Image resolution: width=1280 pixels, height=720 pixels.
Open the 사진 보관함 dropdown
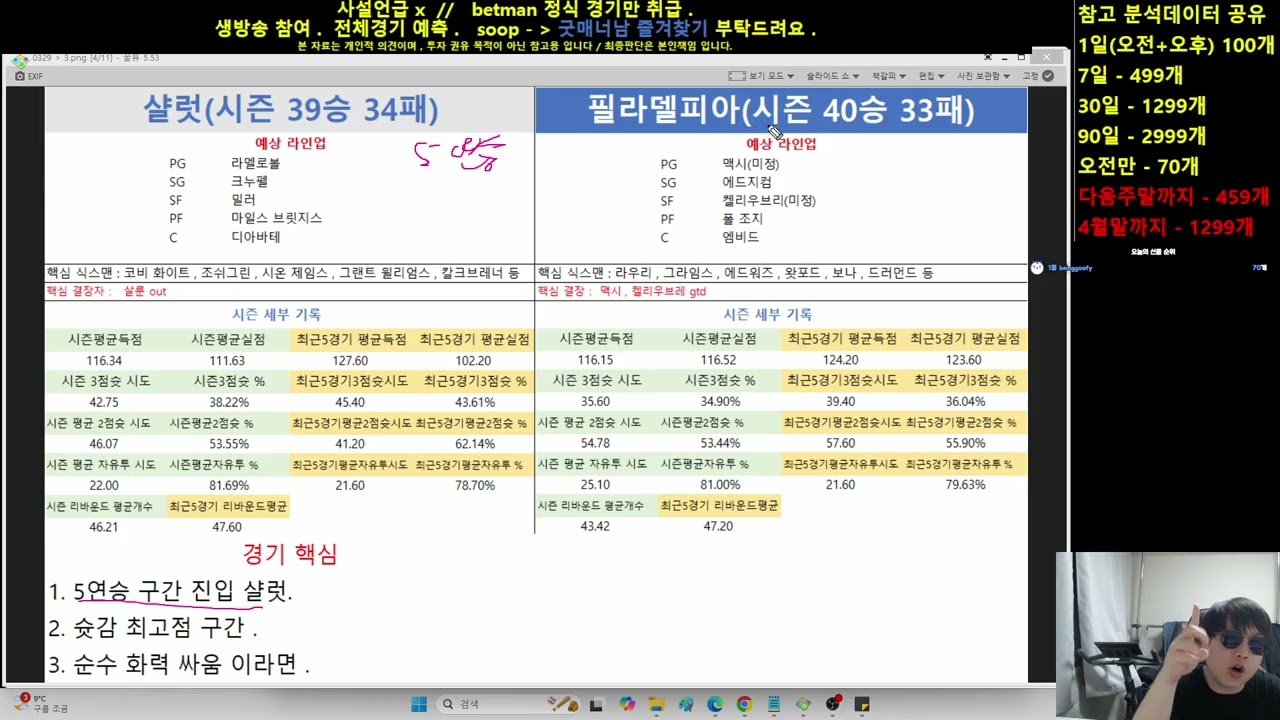click(x=982, y=76)
